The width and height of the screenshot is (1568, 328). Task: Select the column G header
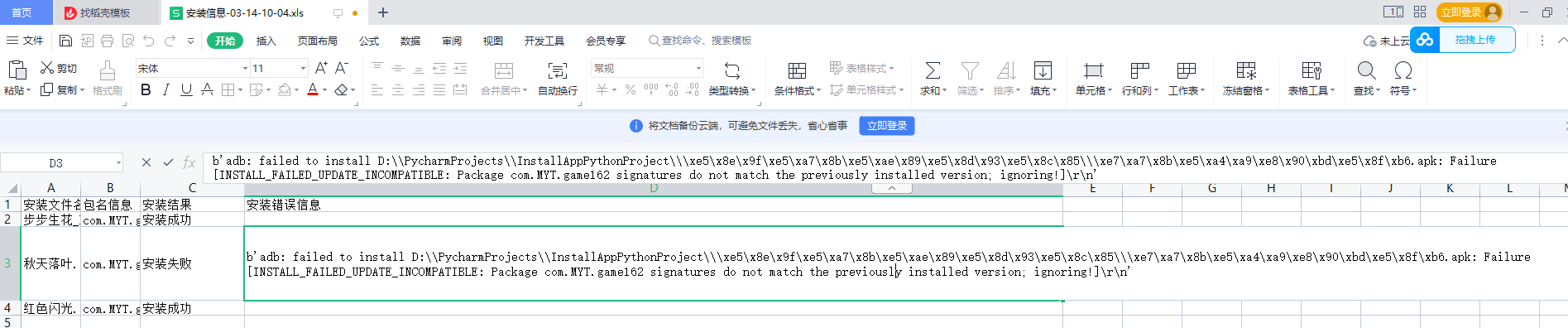click(1211, 189)
